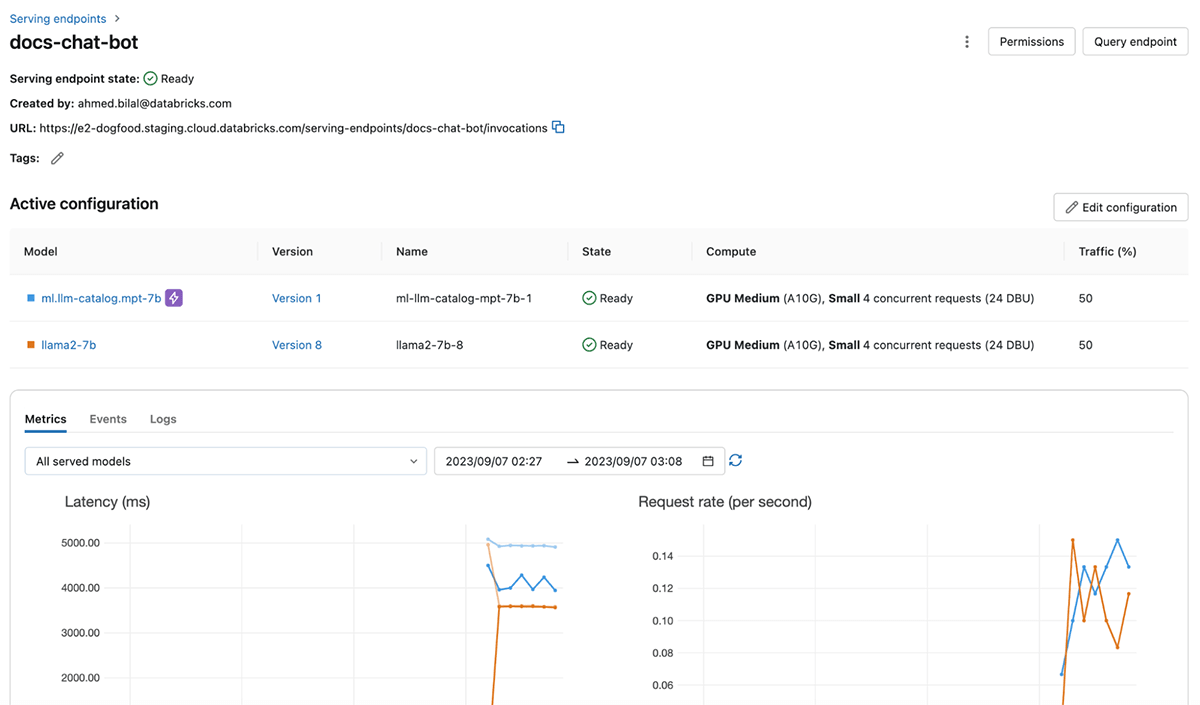Open the three-dot kebab menu
1200x705 pixels.
tap(966, 42)
